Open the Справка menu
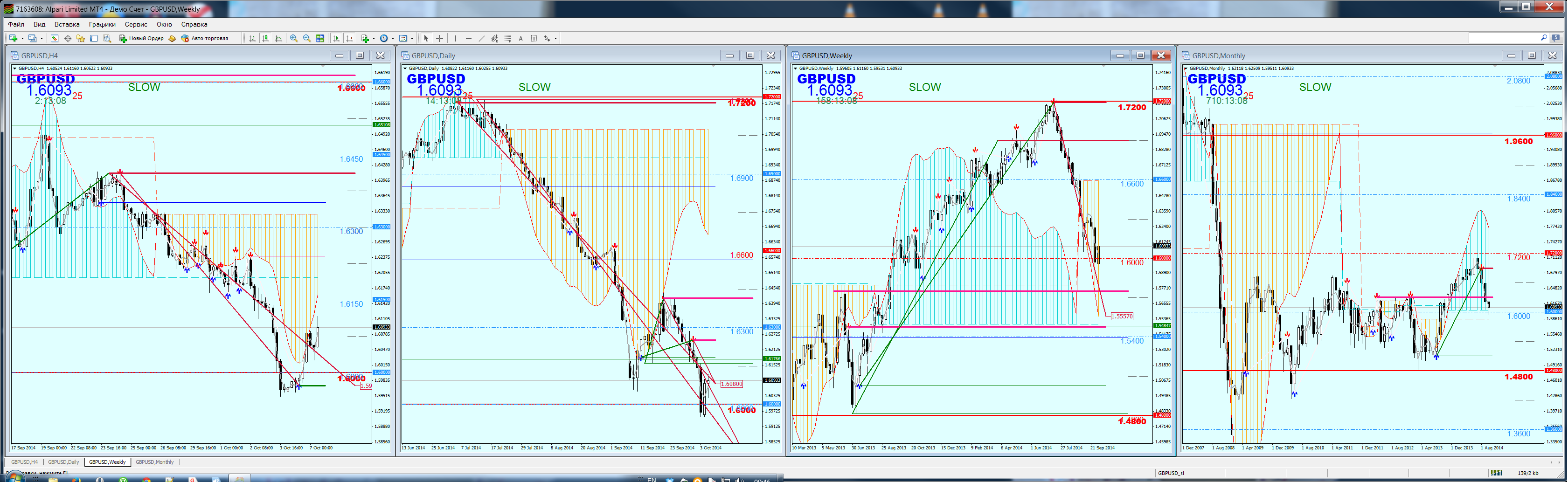The height and width of the screenshot is (482, 1568). coord(194,24)
